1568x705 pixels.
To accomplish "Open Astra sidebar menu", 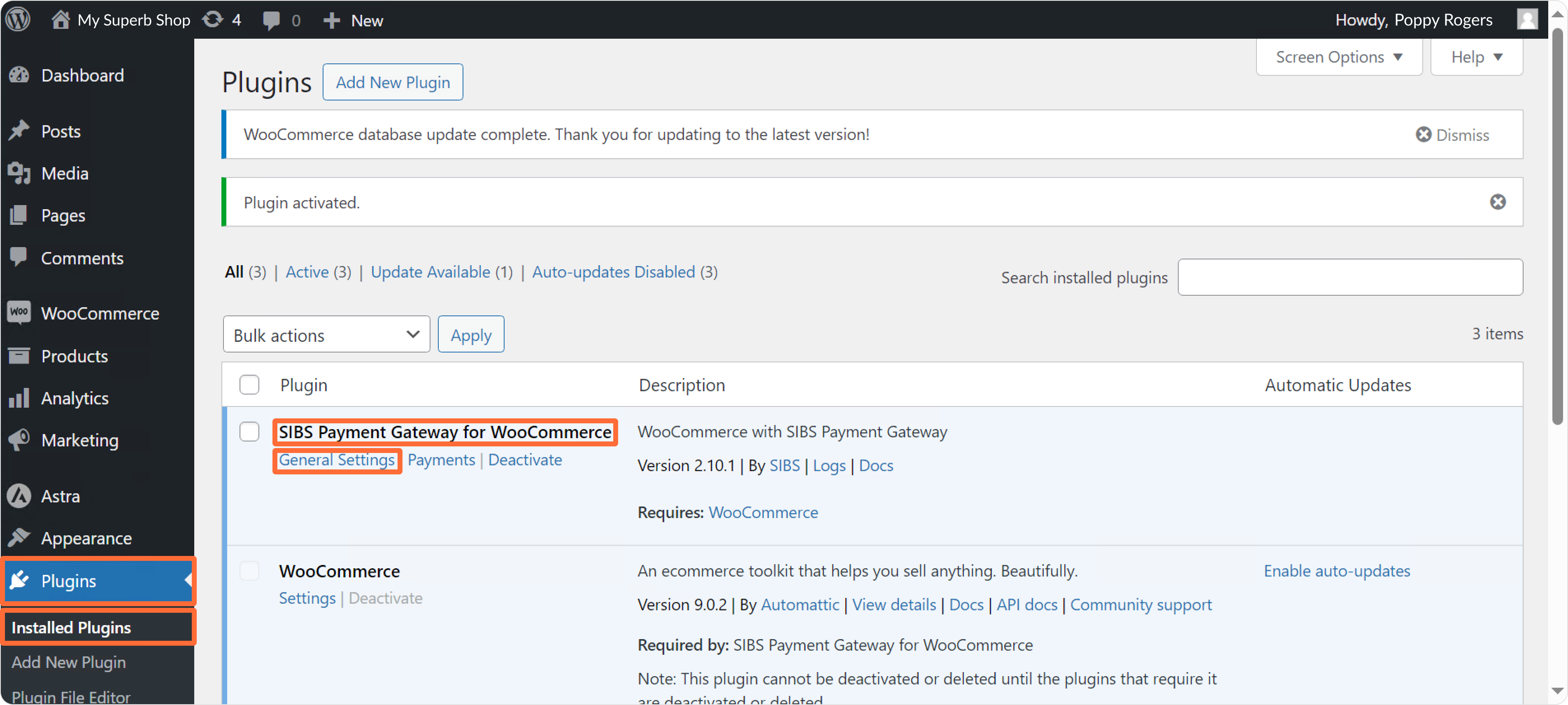I will point(60,495).
